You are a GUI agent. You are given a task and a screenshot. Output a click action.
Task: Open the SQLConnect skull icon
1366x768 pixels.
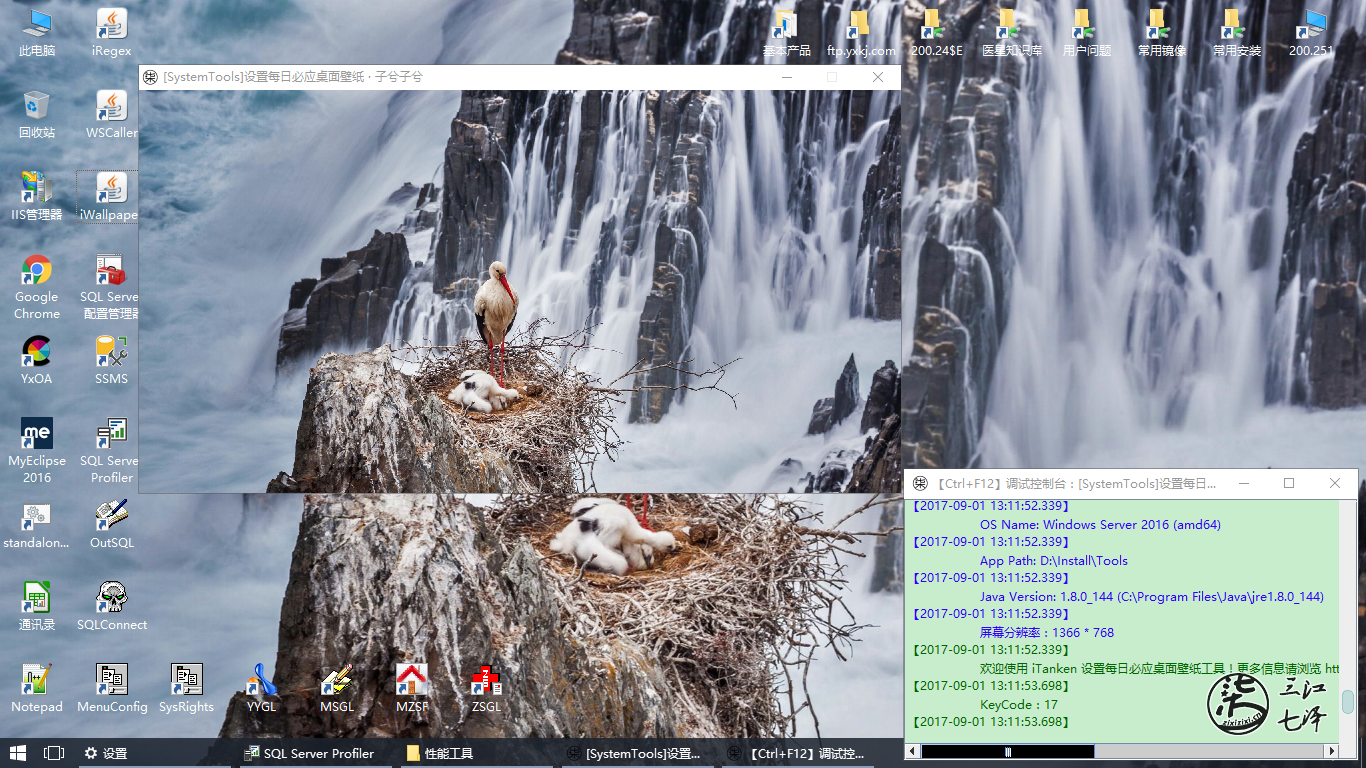pos(111,607)
